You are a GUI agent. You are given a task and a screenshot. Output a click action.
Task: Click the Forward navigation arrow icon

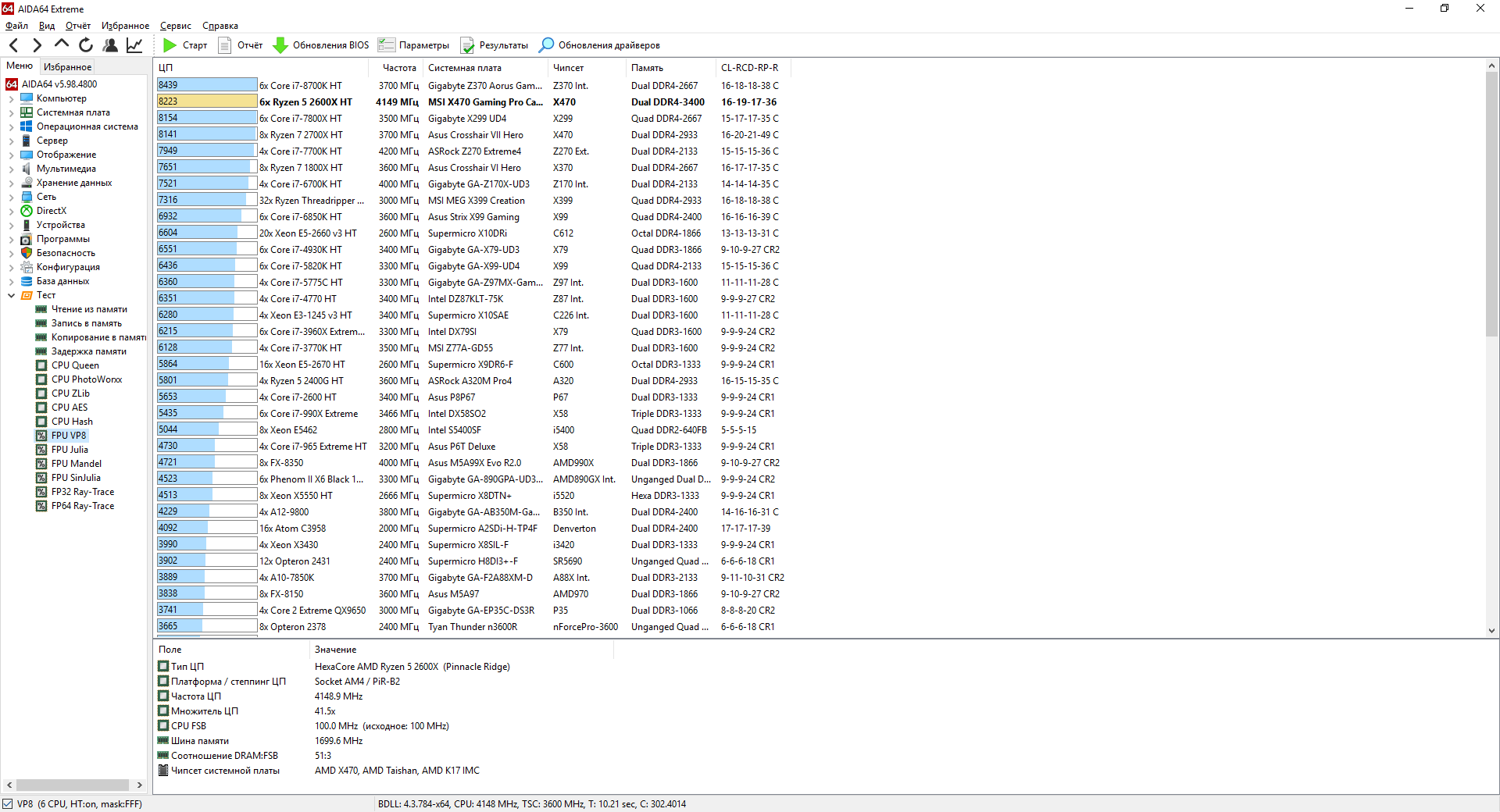point(37,45)
